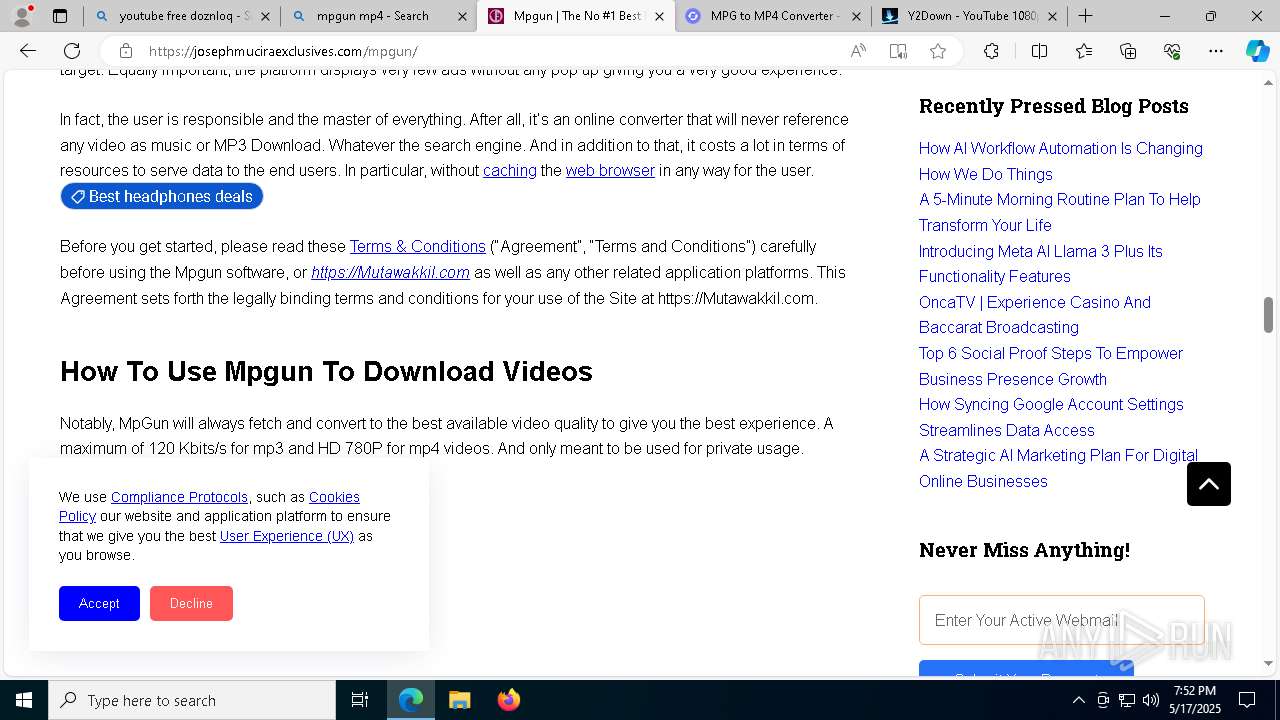Launch Firefox from the taskbar

tap(508, 700)
